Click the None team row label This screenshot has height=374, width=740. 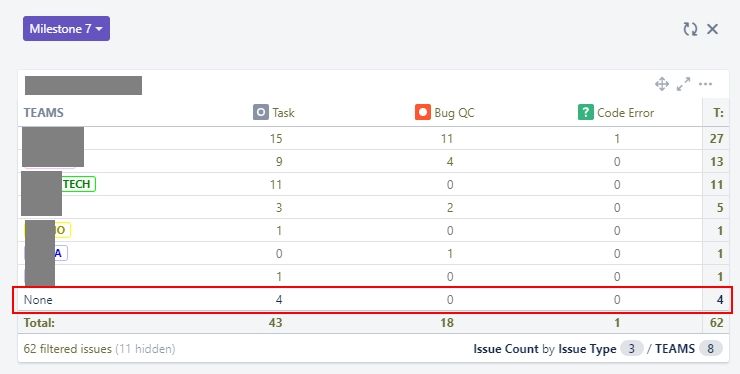point(38,300)
